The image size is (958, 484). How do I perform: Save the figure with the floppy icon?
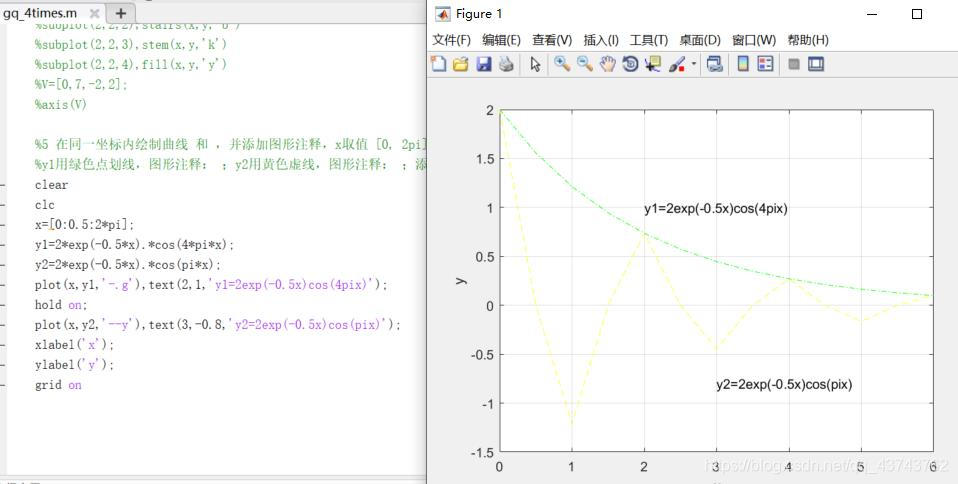[x=484, y=64]
